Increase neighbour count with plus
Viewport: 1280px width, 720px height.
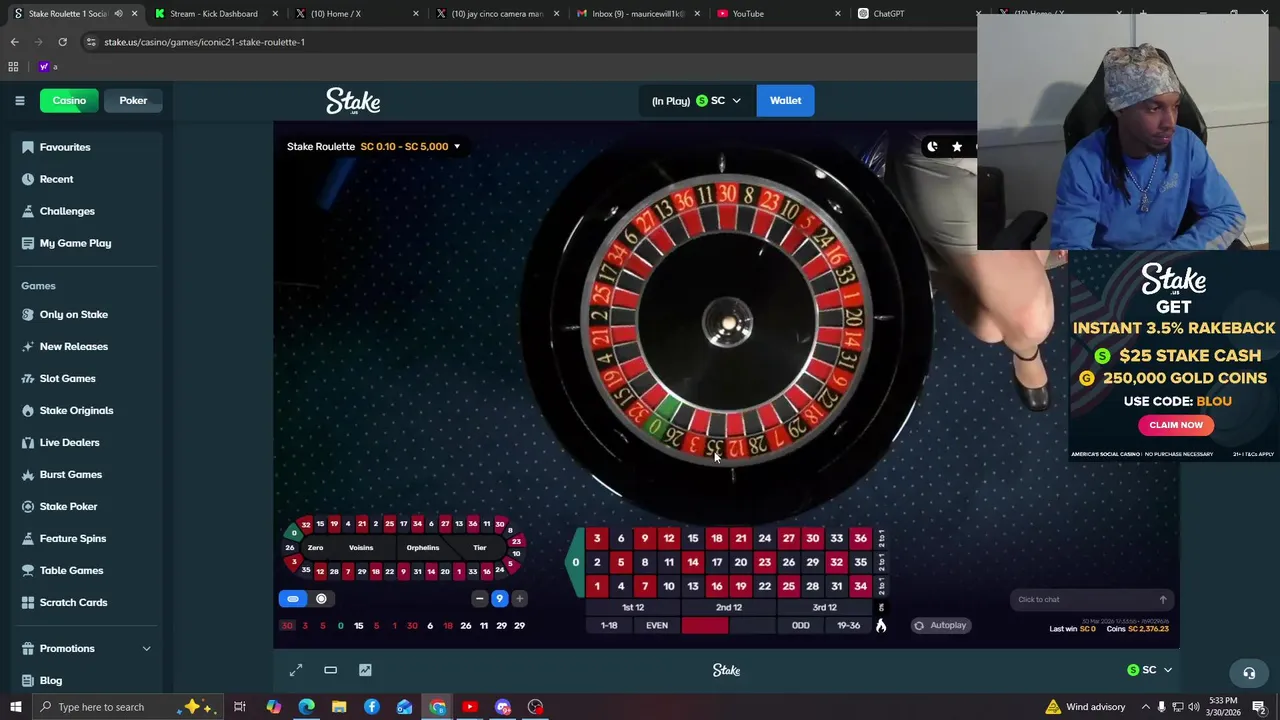519,599
